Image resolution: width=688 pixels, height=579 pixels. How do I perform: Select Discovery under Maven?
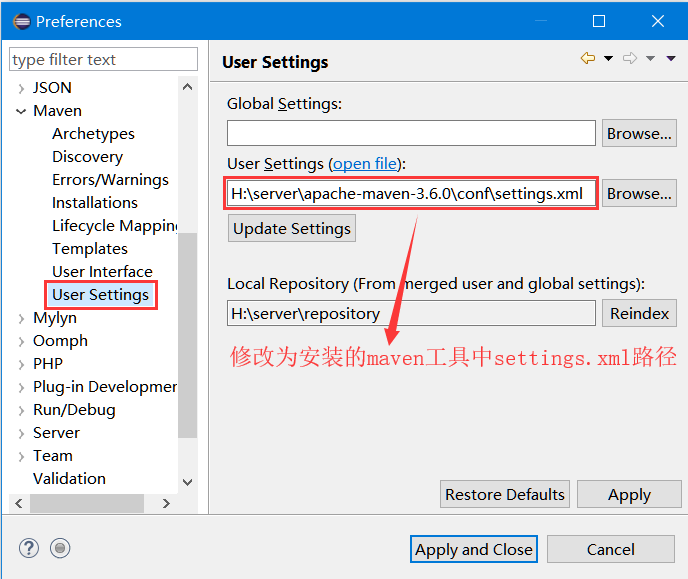pyautogui.click(x=88, y=157)
